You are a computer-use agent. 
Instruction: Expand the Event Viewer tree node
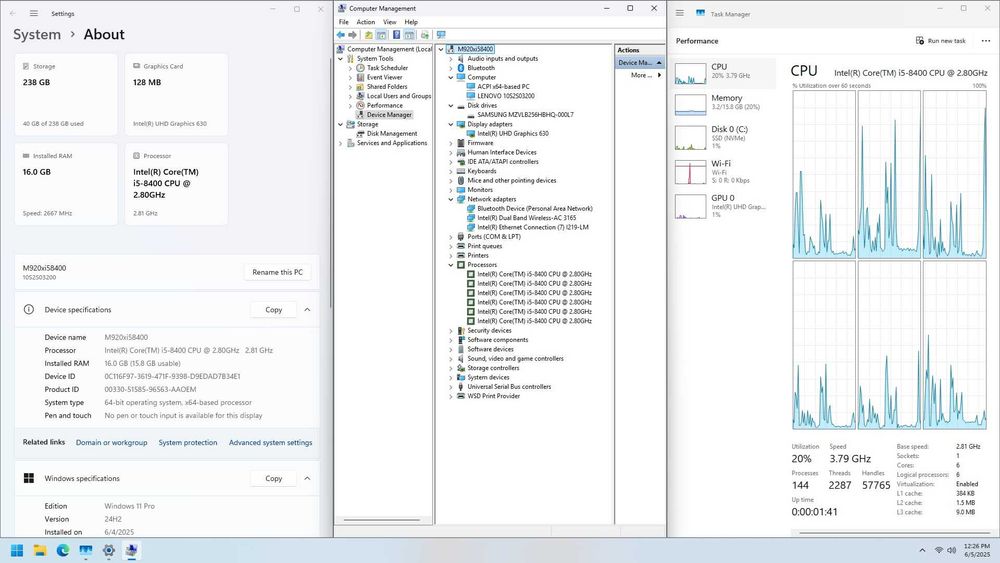(350, 77)
